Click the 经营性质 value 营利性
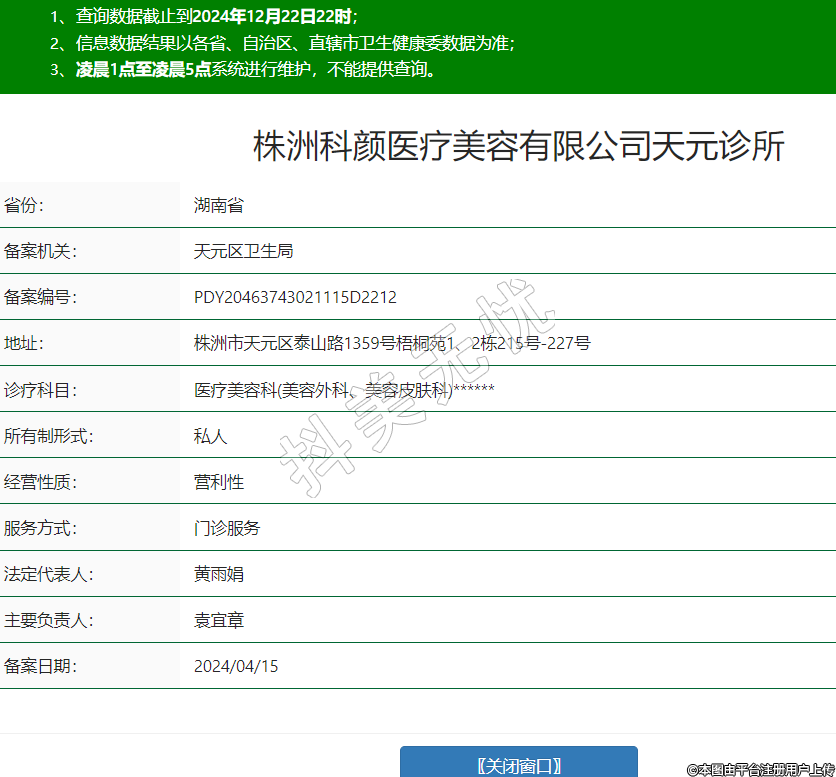 (x=219, y=482)
